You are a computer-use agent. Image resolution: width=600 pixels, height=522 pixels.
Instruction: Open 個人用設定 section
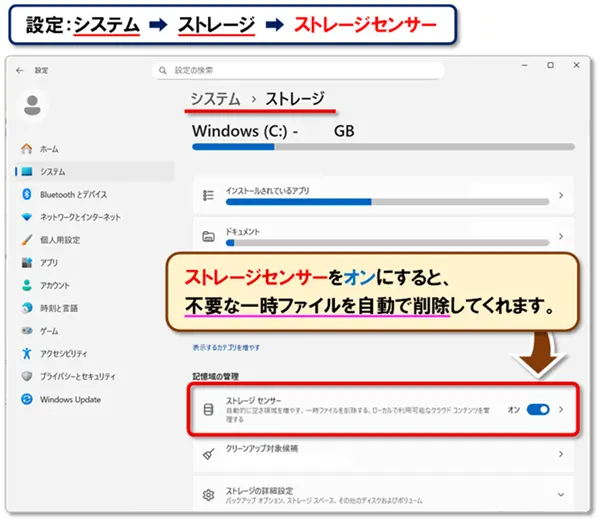(x=95, y=240)
